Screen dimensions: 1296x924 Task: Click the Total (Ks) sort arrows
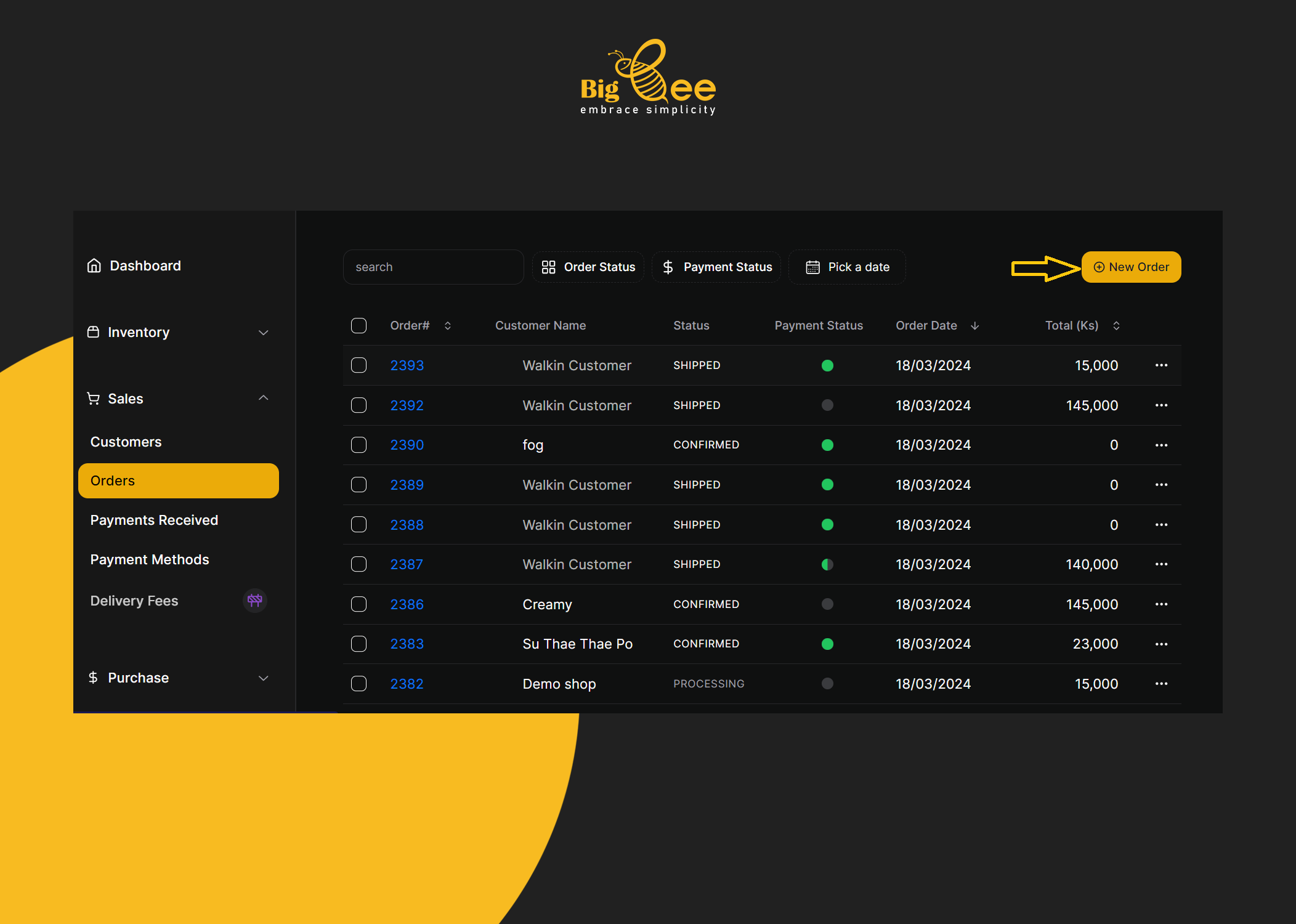(x=1116, y=325)
